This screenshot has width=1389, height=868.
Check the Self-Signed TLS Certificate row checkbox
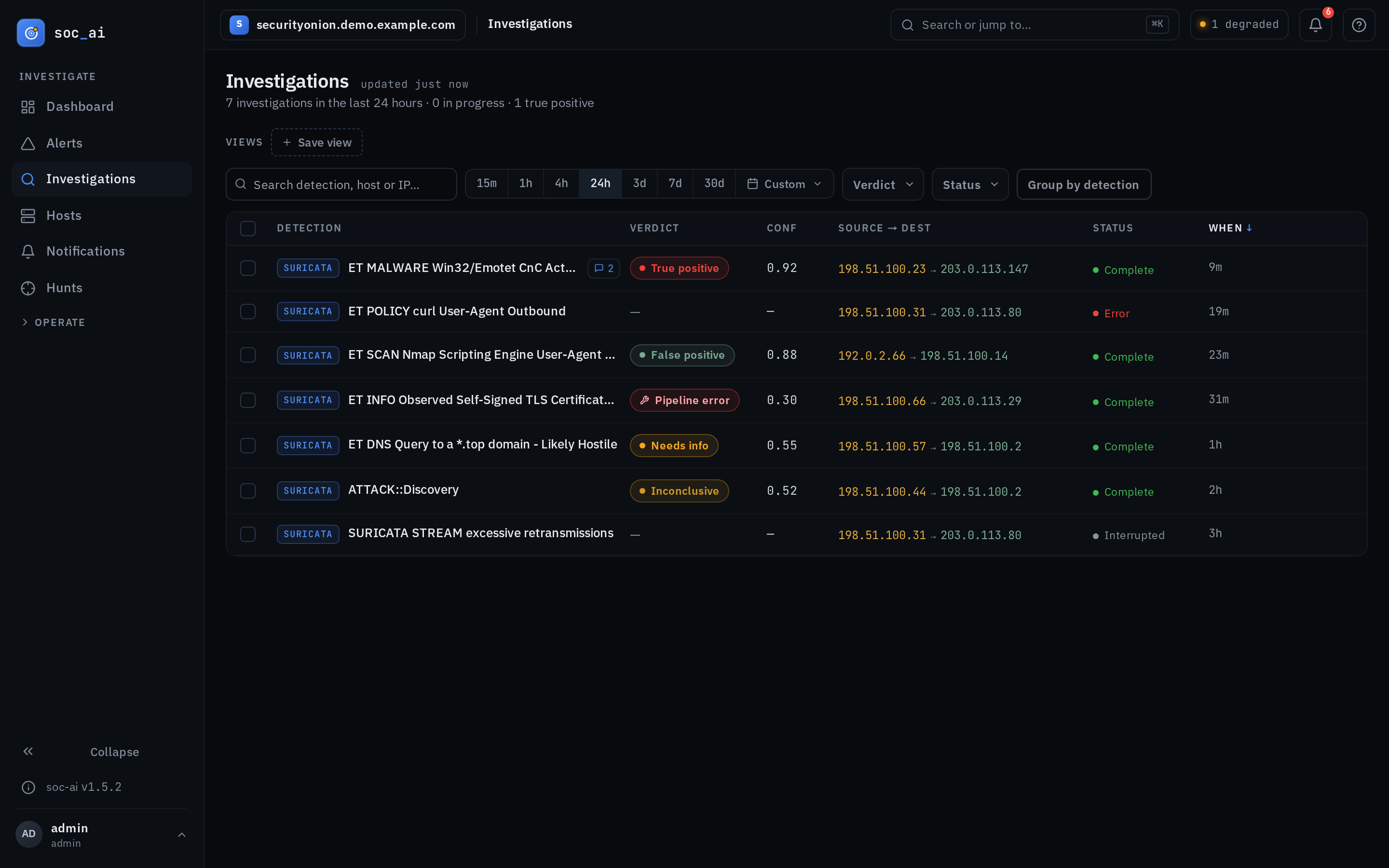pos(248,400)
